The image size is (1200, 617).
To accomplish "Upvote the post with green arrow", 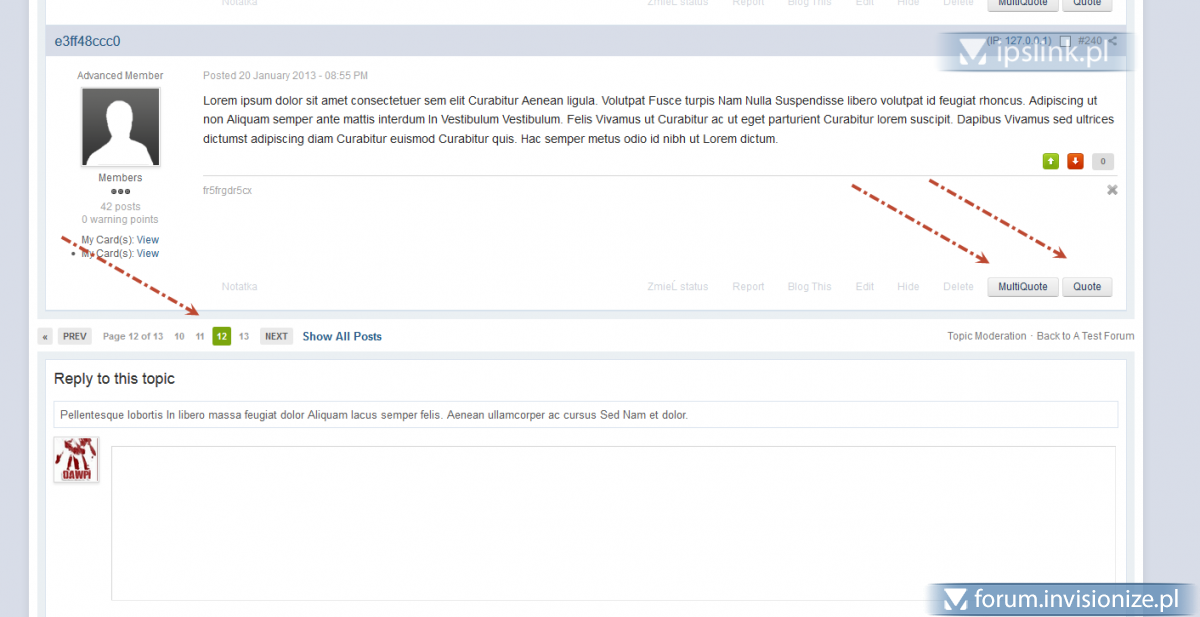I will (1051, 161).
